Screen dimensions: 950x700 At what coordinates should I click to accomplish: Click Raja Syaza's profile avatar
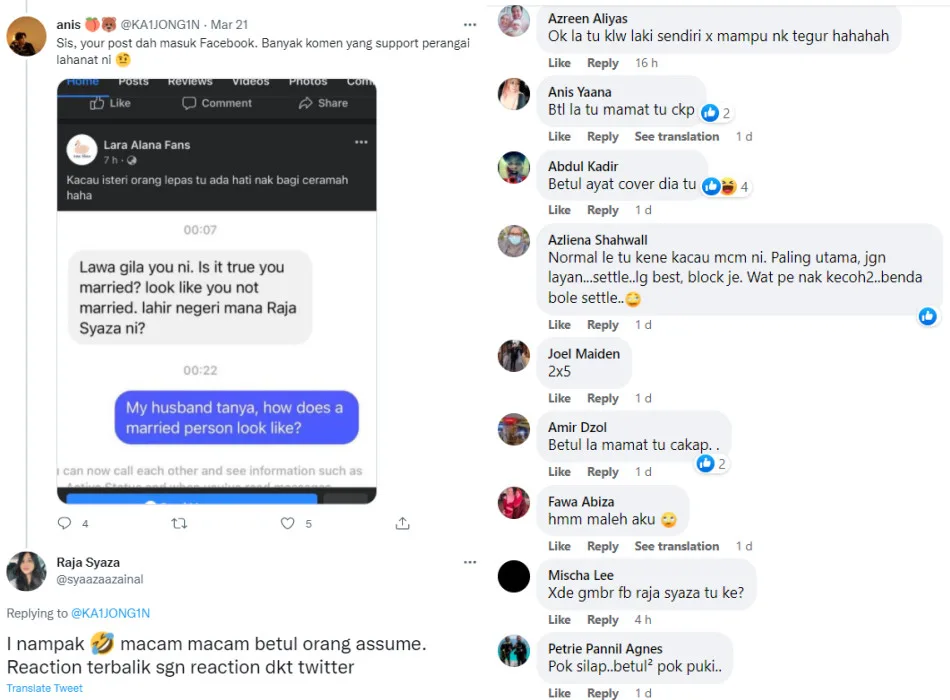[26, 571]
